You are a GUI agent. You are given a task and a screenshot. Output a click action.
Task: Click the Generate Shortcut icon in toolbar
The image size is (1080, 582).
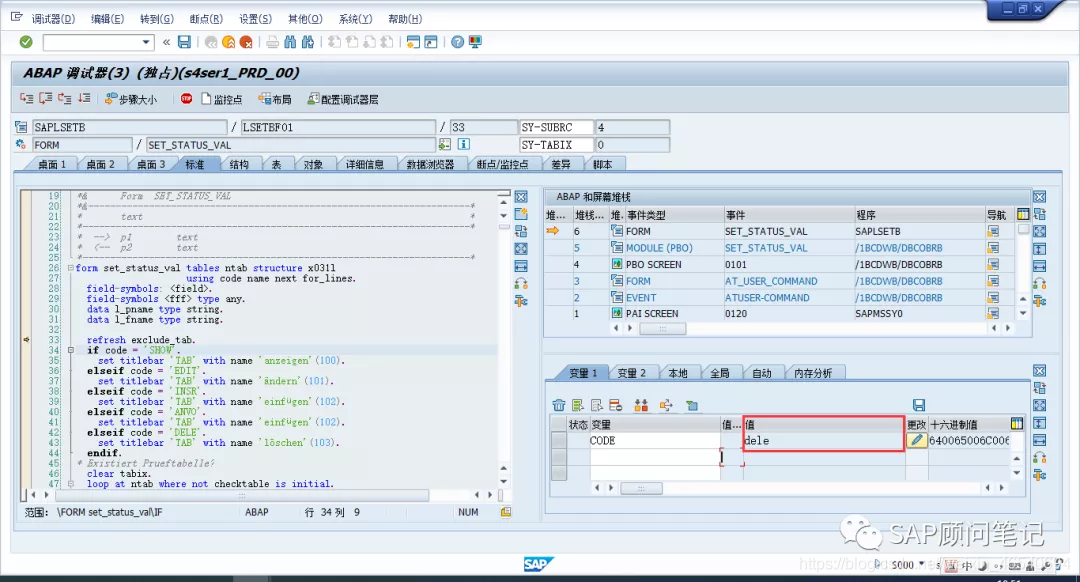tap(430, 42)
